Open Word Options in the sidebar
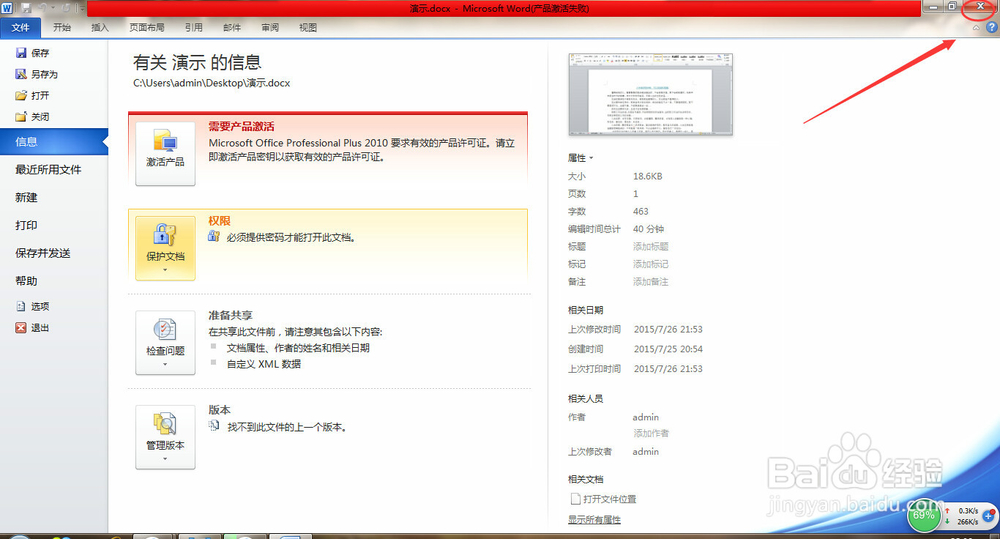 (32, 306)
